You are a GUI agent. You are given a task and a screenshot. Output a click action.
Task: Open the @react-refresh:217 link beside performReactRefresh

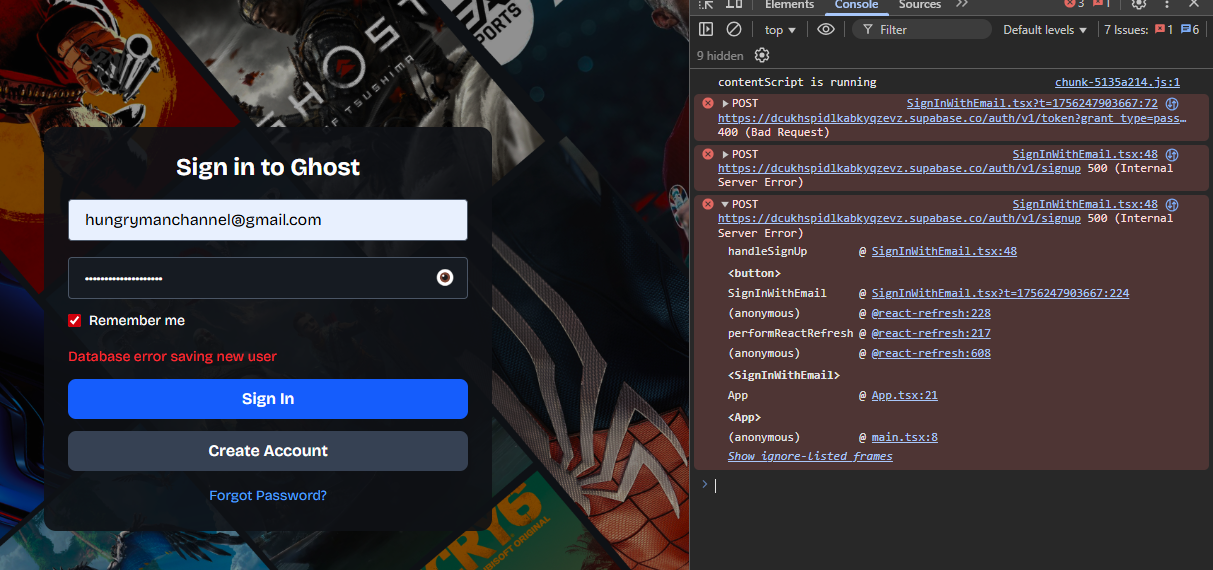click(931, 333)
